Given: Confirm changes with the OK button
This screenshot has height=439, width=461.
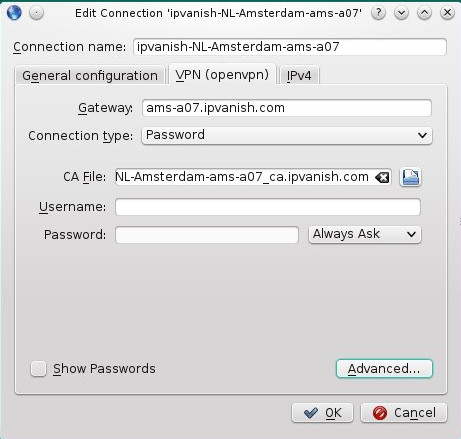Looking at the screenshot, I should (x=322, y=413).
